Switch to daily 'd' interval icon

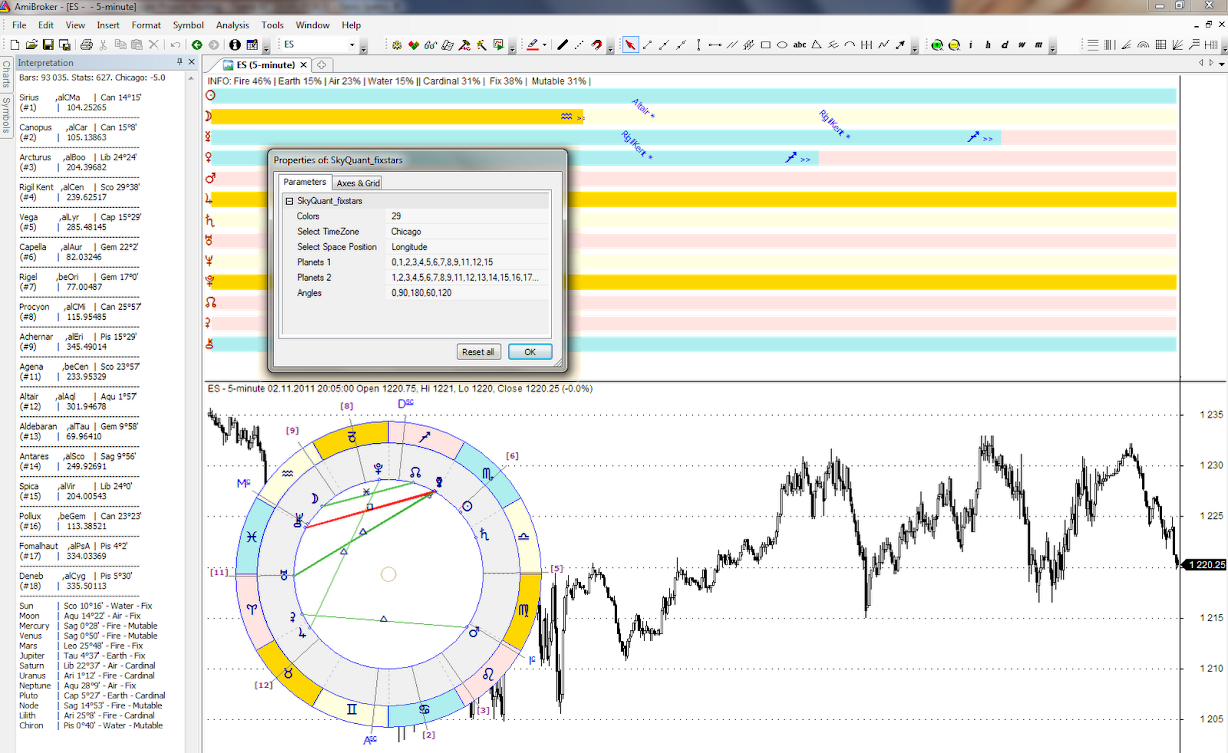(1004, 45)
